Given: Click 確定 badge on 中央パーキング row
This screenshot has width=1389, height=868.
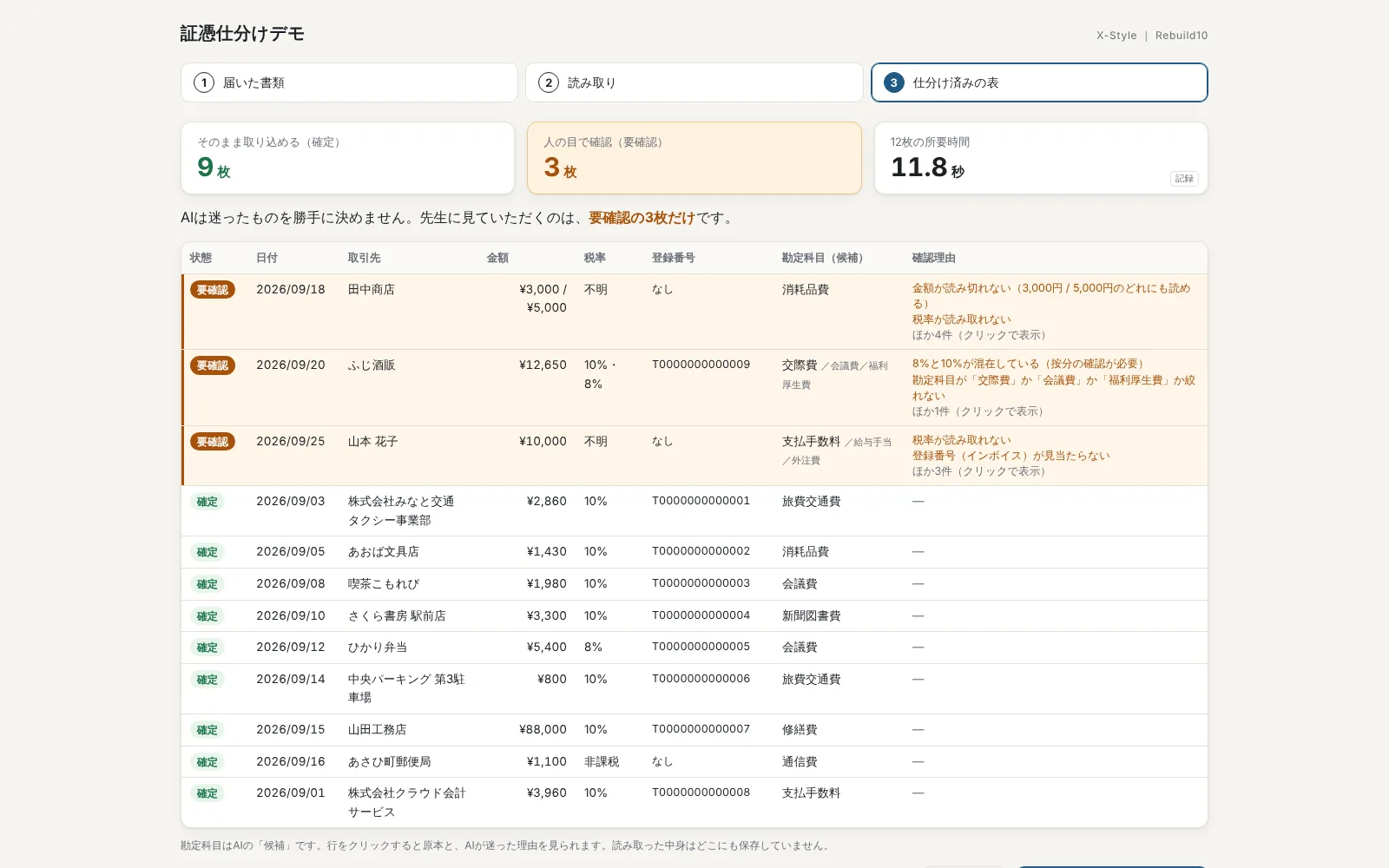Looking at the screenshot, I should 207,680.
